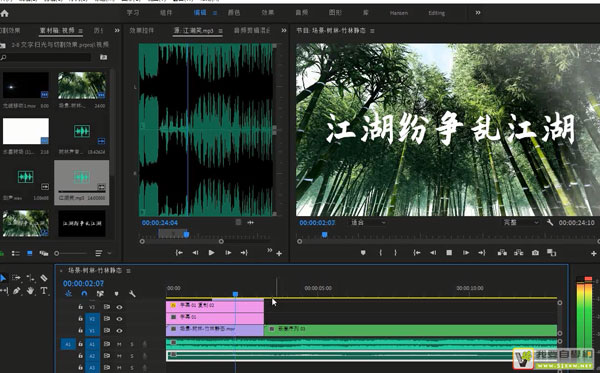Open Program Monitor panel menu
The height and width of the screenshot is (373, 600).
pyautogui.click(x=372, y=31)
